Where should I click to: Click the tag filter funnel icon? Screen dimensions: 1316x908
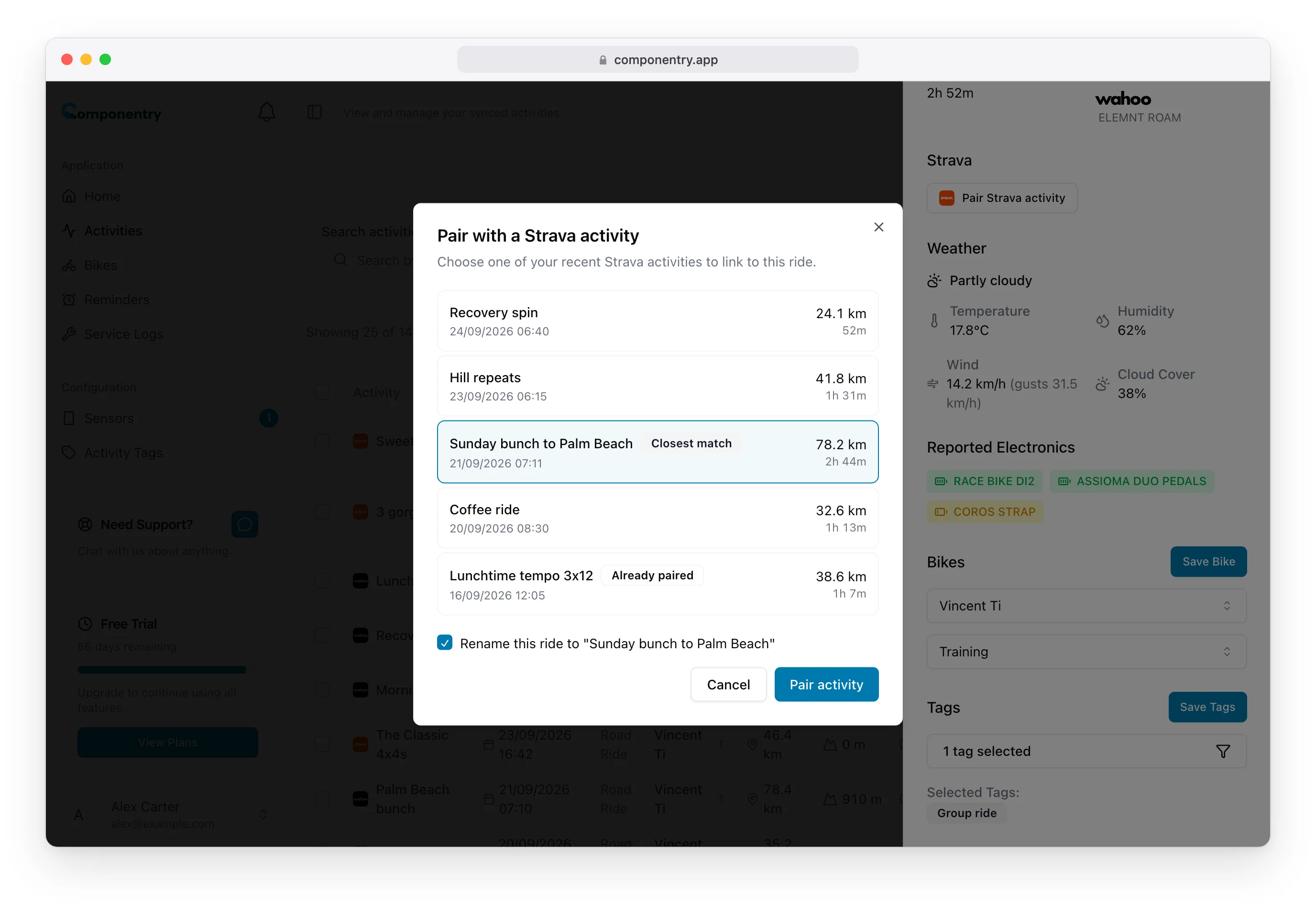tap(1223, 752)
